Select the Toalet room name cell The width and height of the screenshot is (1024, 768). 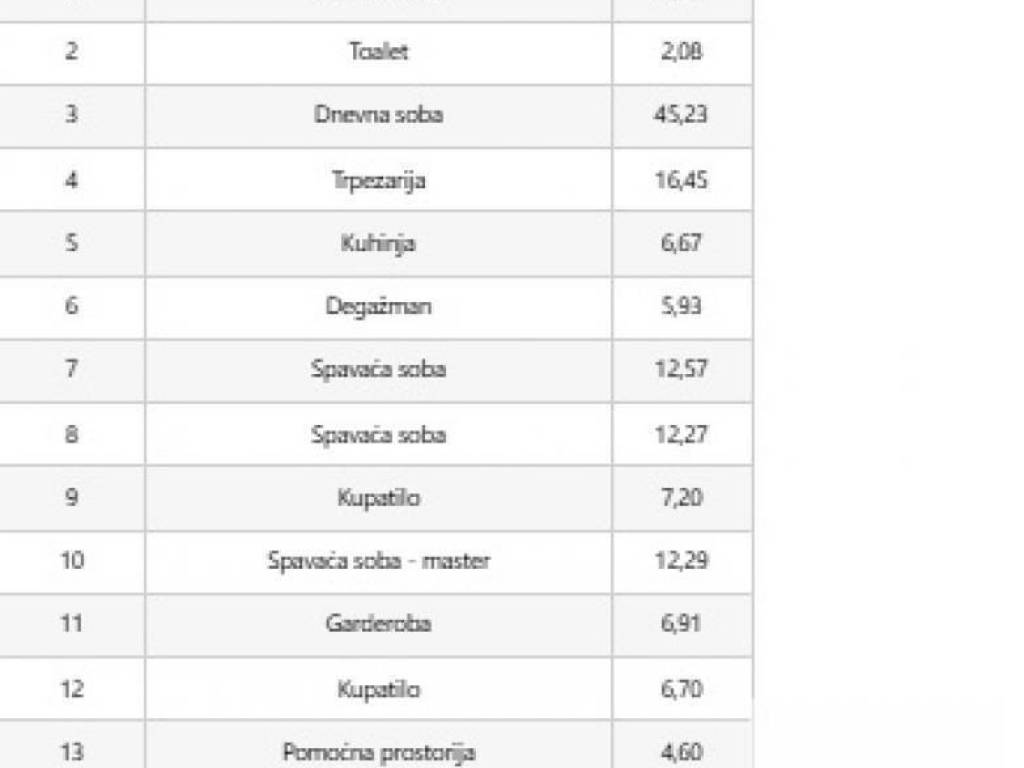click(x=378, y=52)
